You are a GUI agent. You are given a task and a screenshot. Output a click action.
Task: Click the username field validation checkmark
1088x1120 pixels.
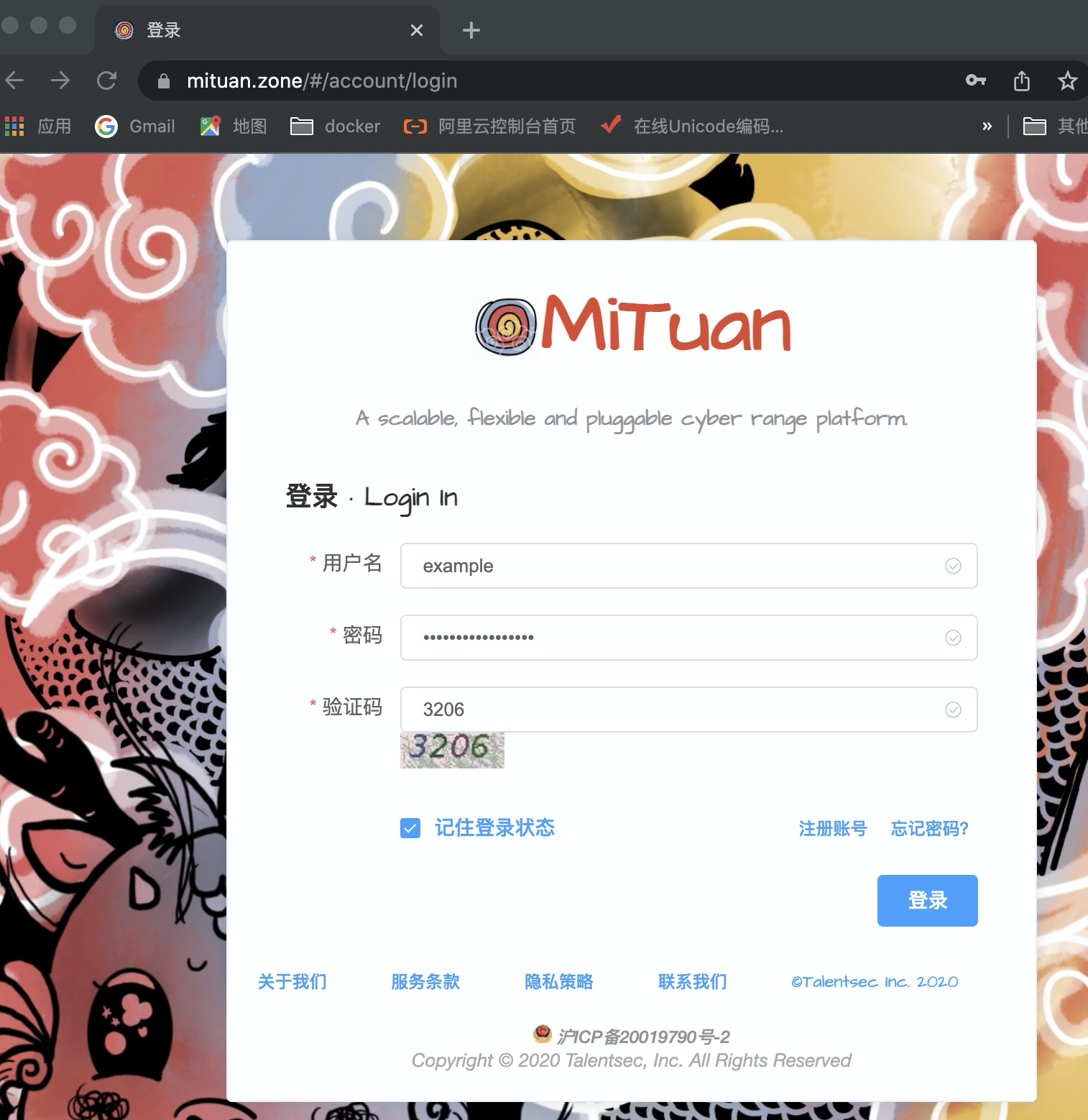953,566
